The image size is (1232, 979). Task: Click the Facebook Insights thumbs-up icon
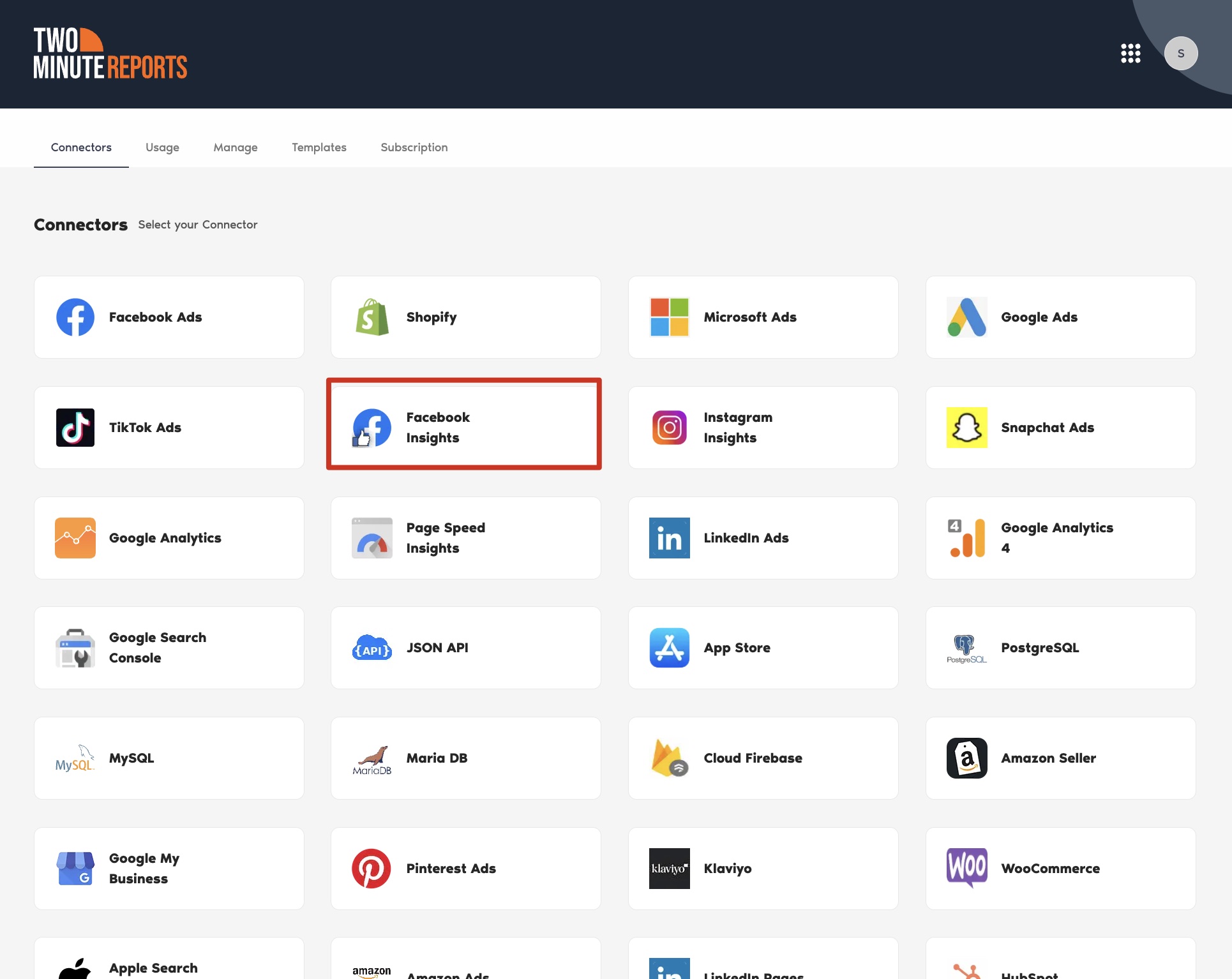(x=372, y=428)
